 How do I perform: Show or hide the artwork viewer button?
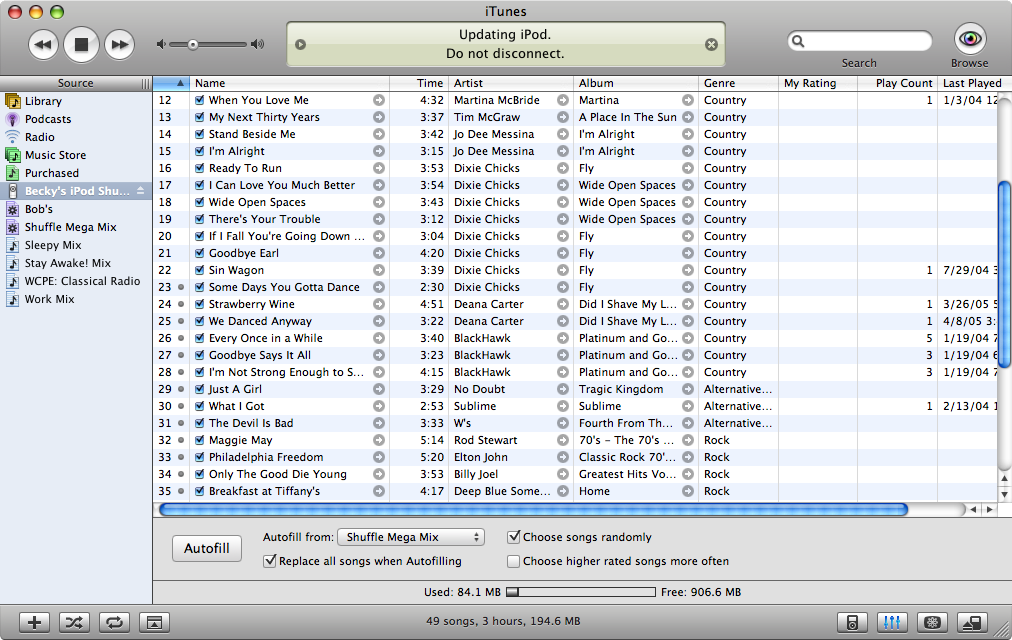(154, 623)
